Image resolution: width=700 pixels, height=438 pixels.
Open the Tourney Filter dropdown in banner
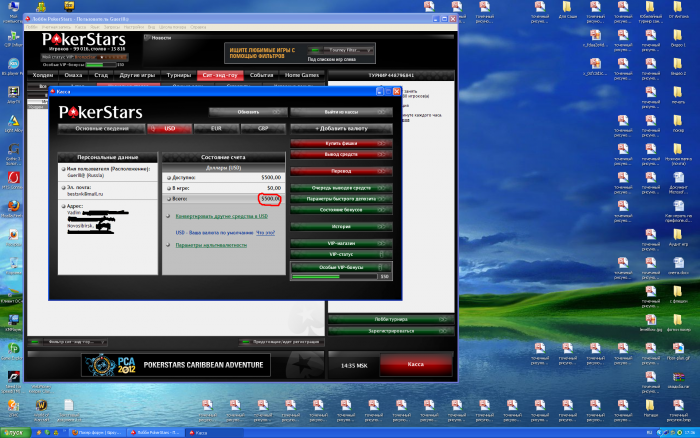[341, 50]
